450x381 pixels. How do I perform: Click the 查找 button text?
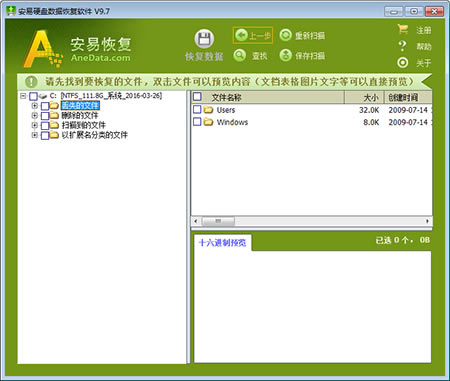[x=260, y=56]
